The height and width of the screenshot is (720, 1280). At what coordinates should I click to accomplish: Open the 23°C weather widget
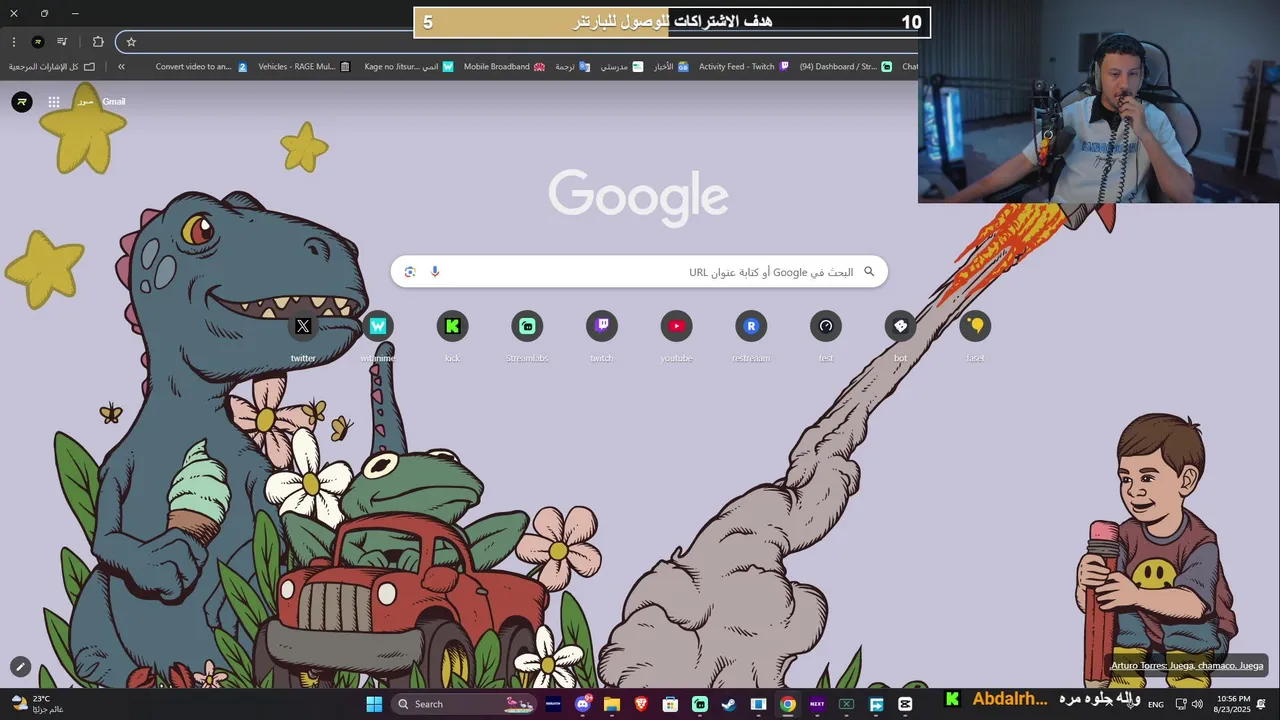coord(37,704)
